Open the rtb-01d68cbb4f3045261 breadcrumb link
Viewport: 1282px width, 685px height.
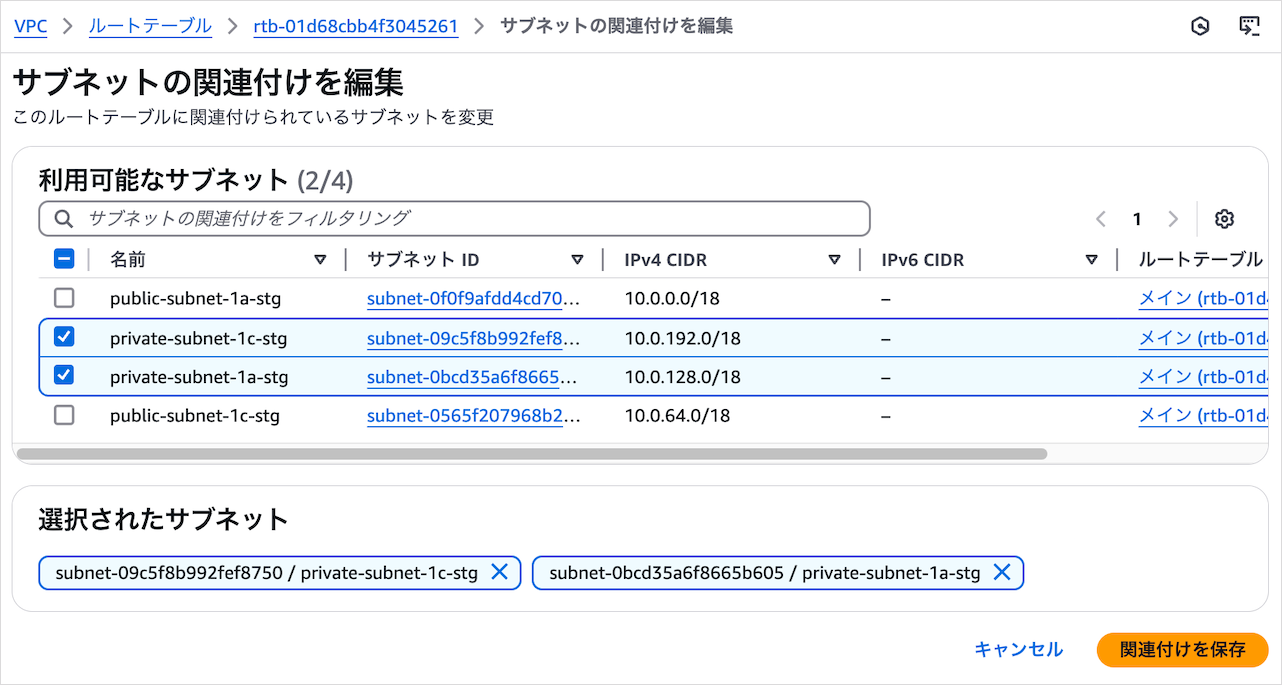click(356, 26)
